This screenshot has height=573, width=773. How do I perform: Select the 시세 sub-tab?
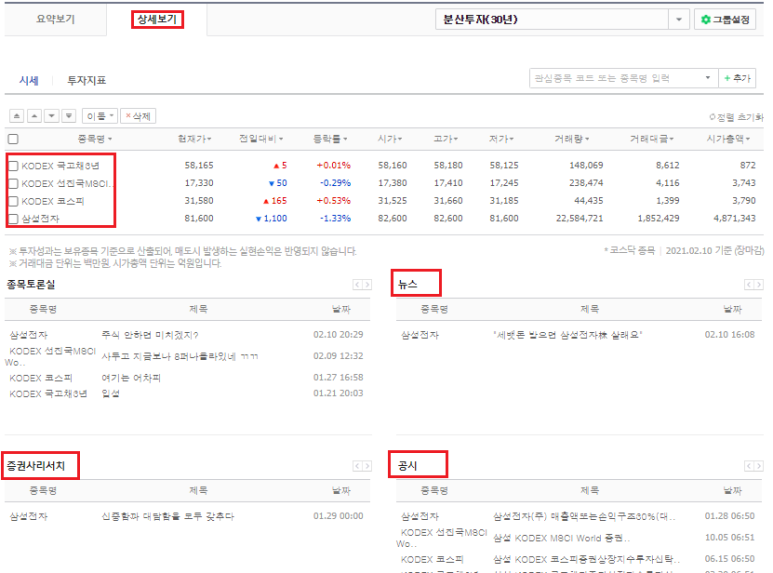[29, 80]
